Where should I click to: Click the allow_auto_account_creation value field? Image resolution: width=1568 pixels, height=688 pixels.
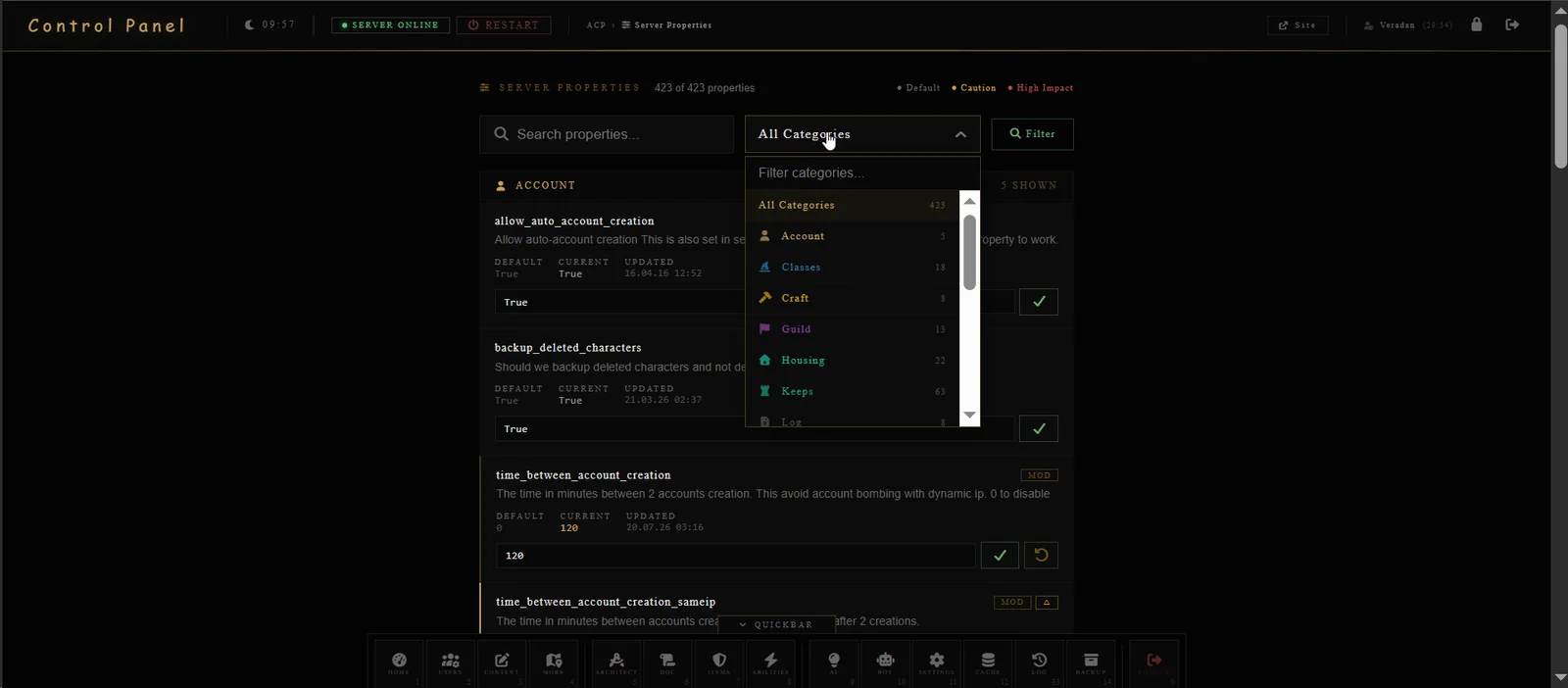pyautogui.click(x=755, y=302)
